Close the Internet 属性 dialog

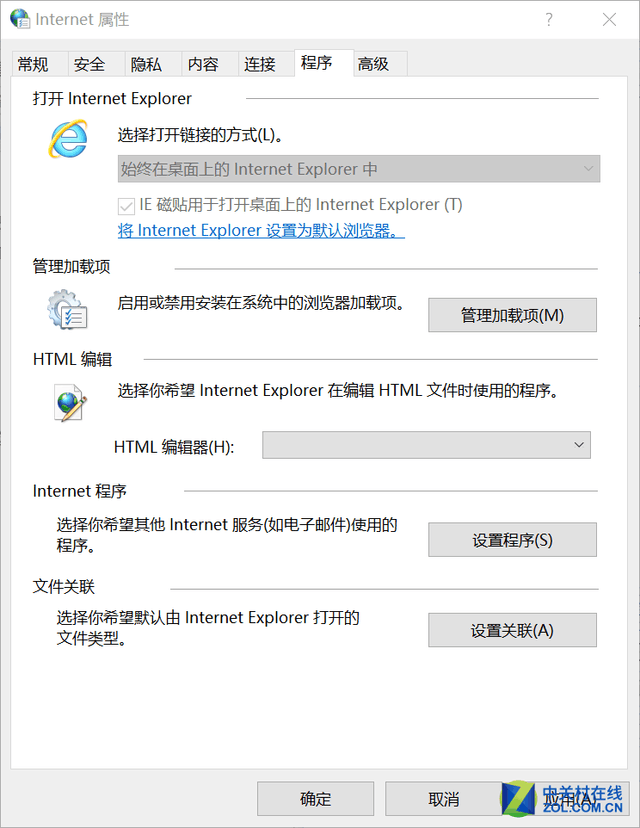click(x=609, y=20)
